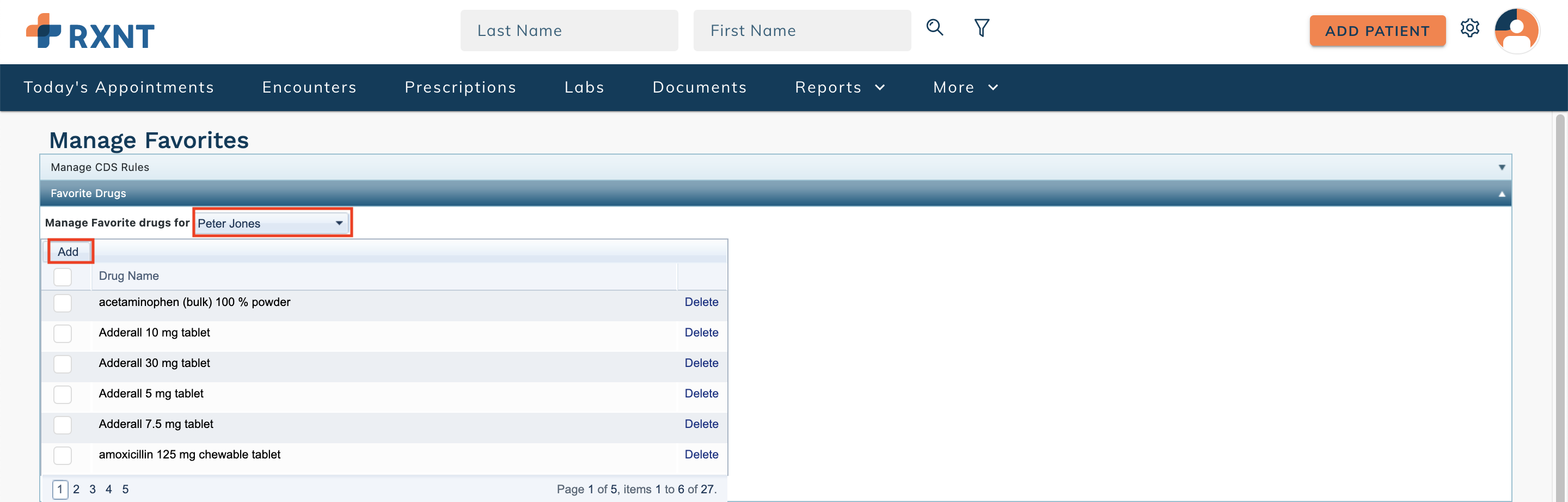
Task: Check the Adderall 30 mg tablet row
Action: (63, 364)
